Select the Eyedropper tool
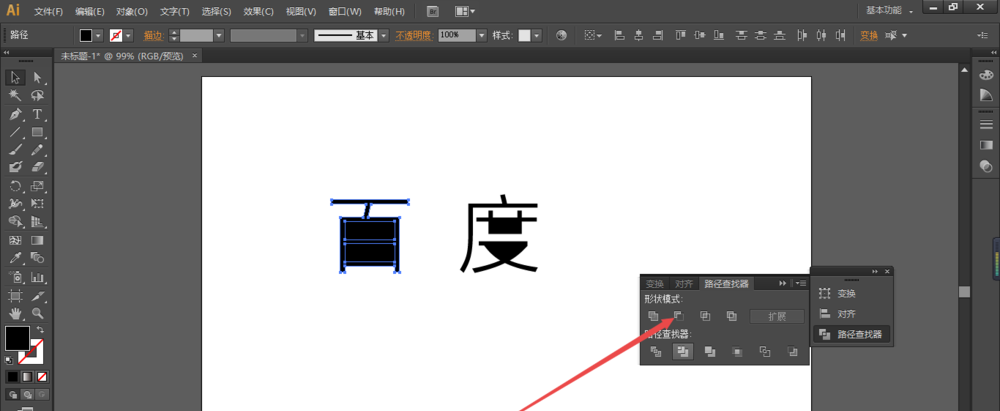This screenshot has height=411, width=1000. click(x=16, y=258)
